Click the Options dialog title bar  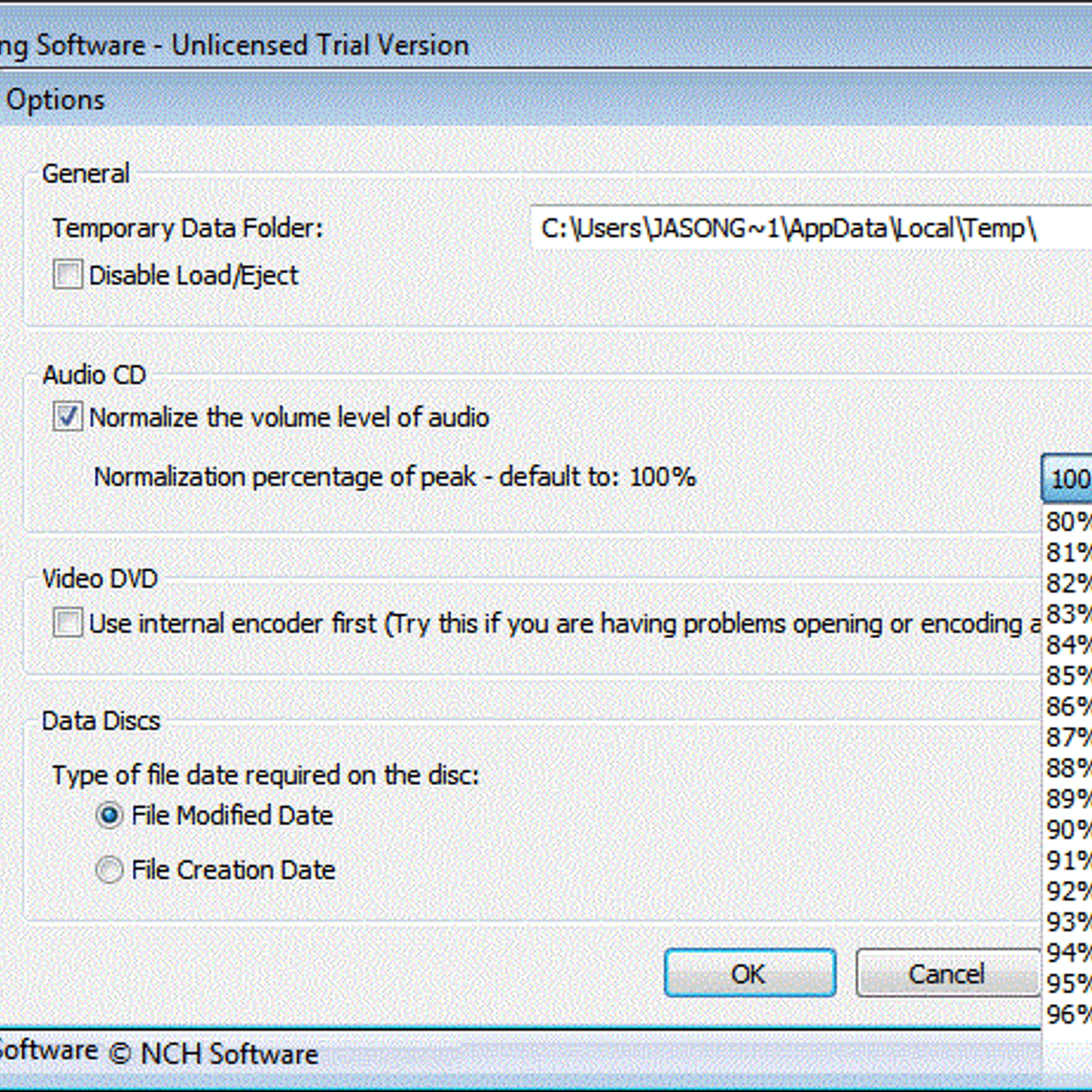pos(546,100)
